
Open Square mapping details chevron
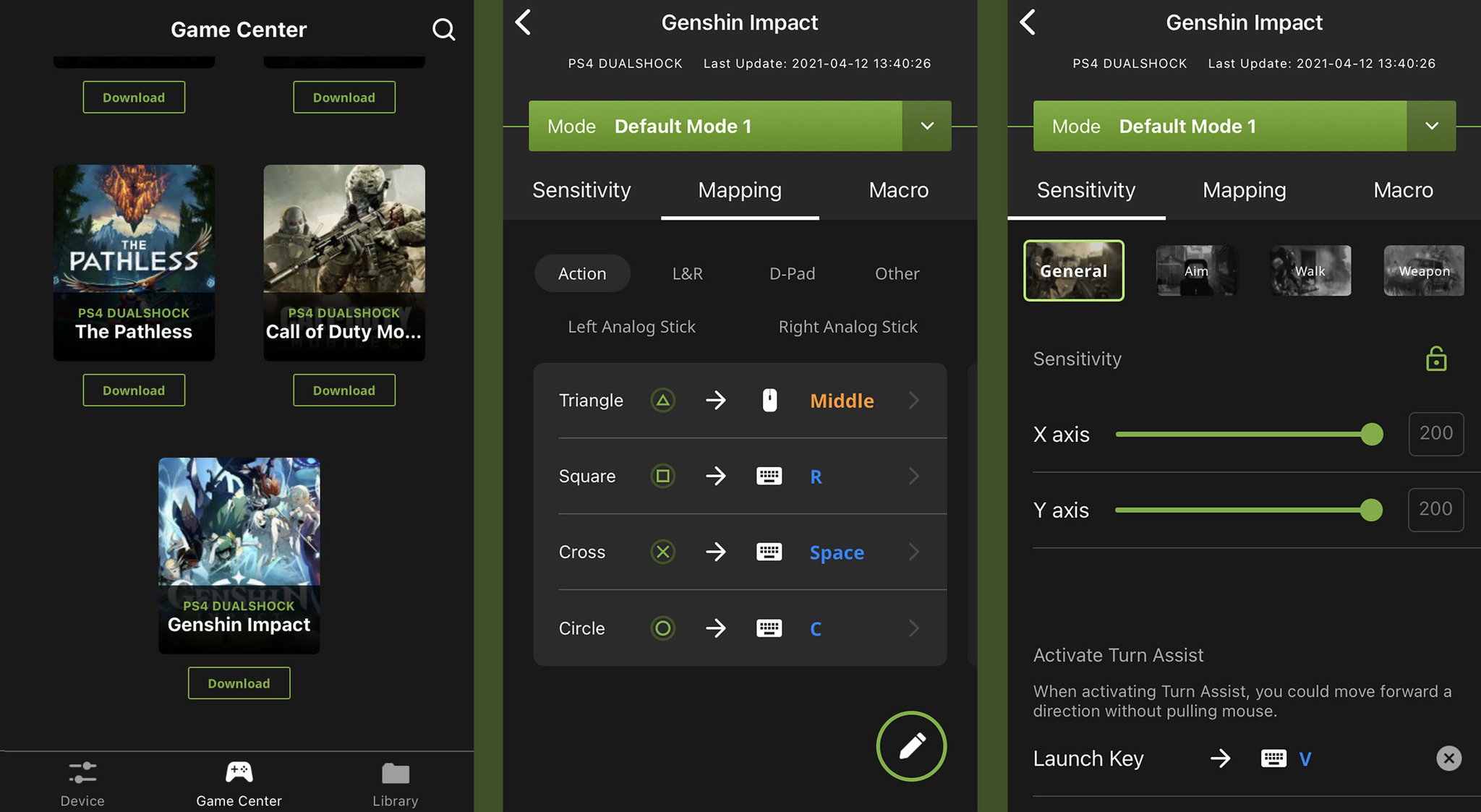(914, 476)
